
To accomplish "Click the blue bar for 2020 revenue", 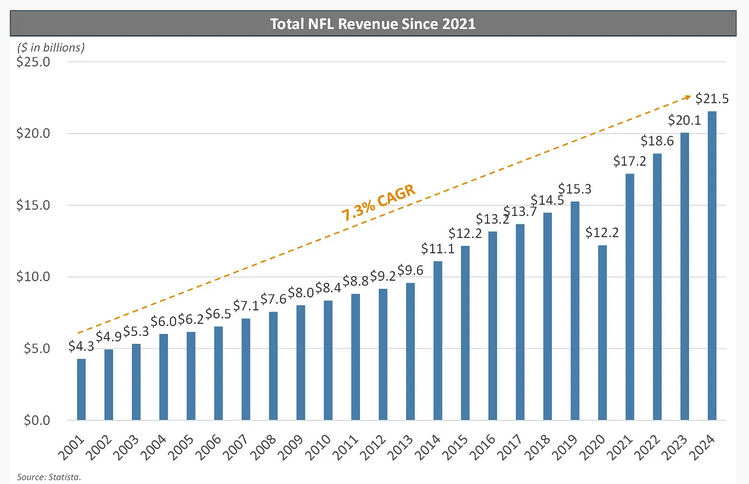I will tap(602, 333).
